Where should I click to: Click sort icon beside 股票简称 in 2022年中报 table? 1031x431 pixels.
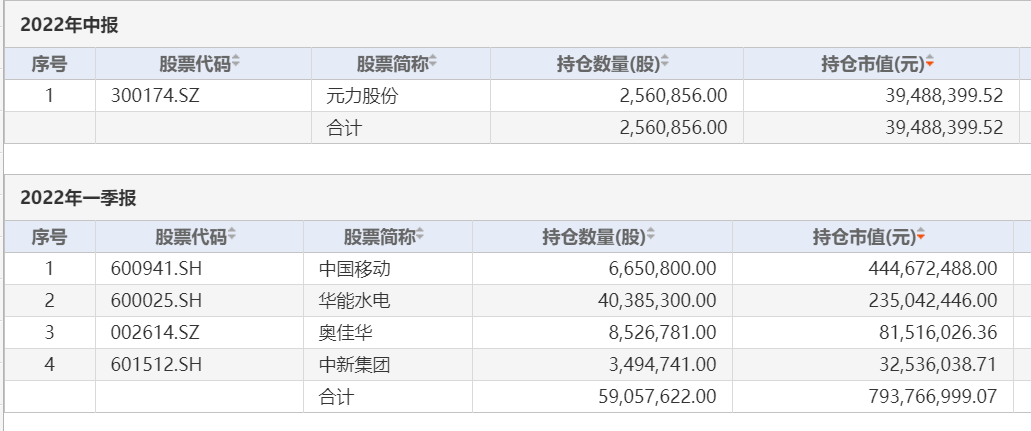pyautogui.click(x=433, y=64)
